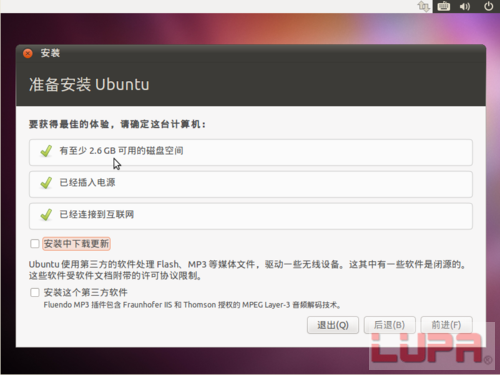
Task: Select the text 已经插入电源
Action: [x=87, y=182]
